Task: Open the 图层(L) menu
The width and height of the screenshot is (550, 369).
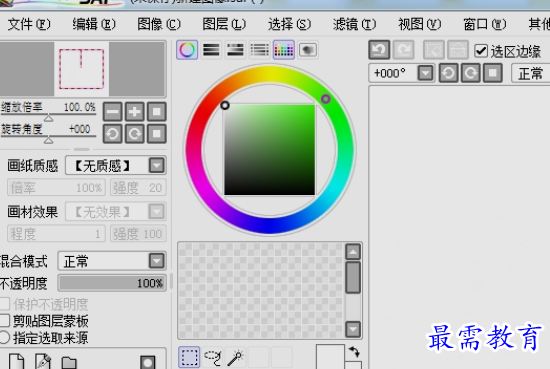Action: pos(224,24)
